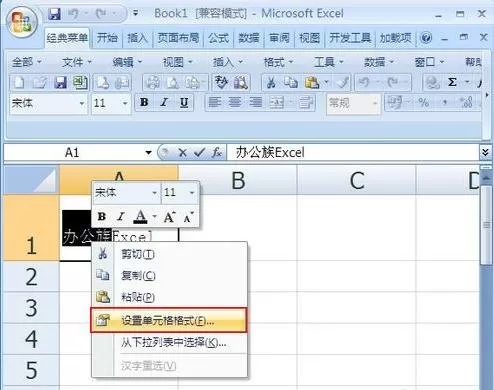Expand the classic 视图 menu
Image resolution: width=494 pixels, height=390 pixels.
178,62
